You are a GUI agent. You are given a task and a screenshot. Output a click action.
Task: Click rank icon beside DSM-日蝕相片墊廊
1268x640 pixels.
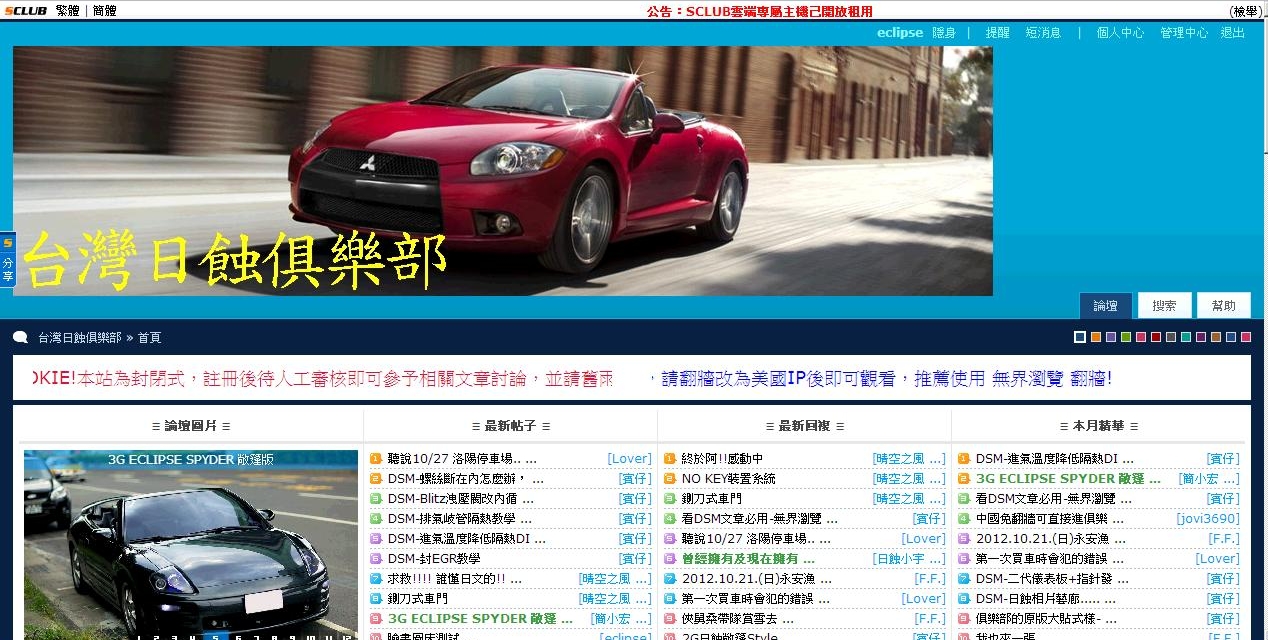pyautogui.click(x=964, y=599)
